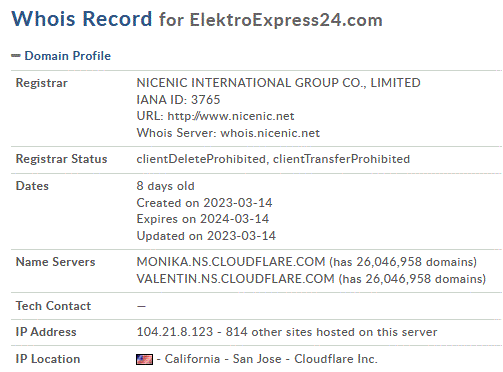Screen dimensions: 503x372
Task: Click the 104.21.8.123 IP address
Action: (175, 332)
